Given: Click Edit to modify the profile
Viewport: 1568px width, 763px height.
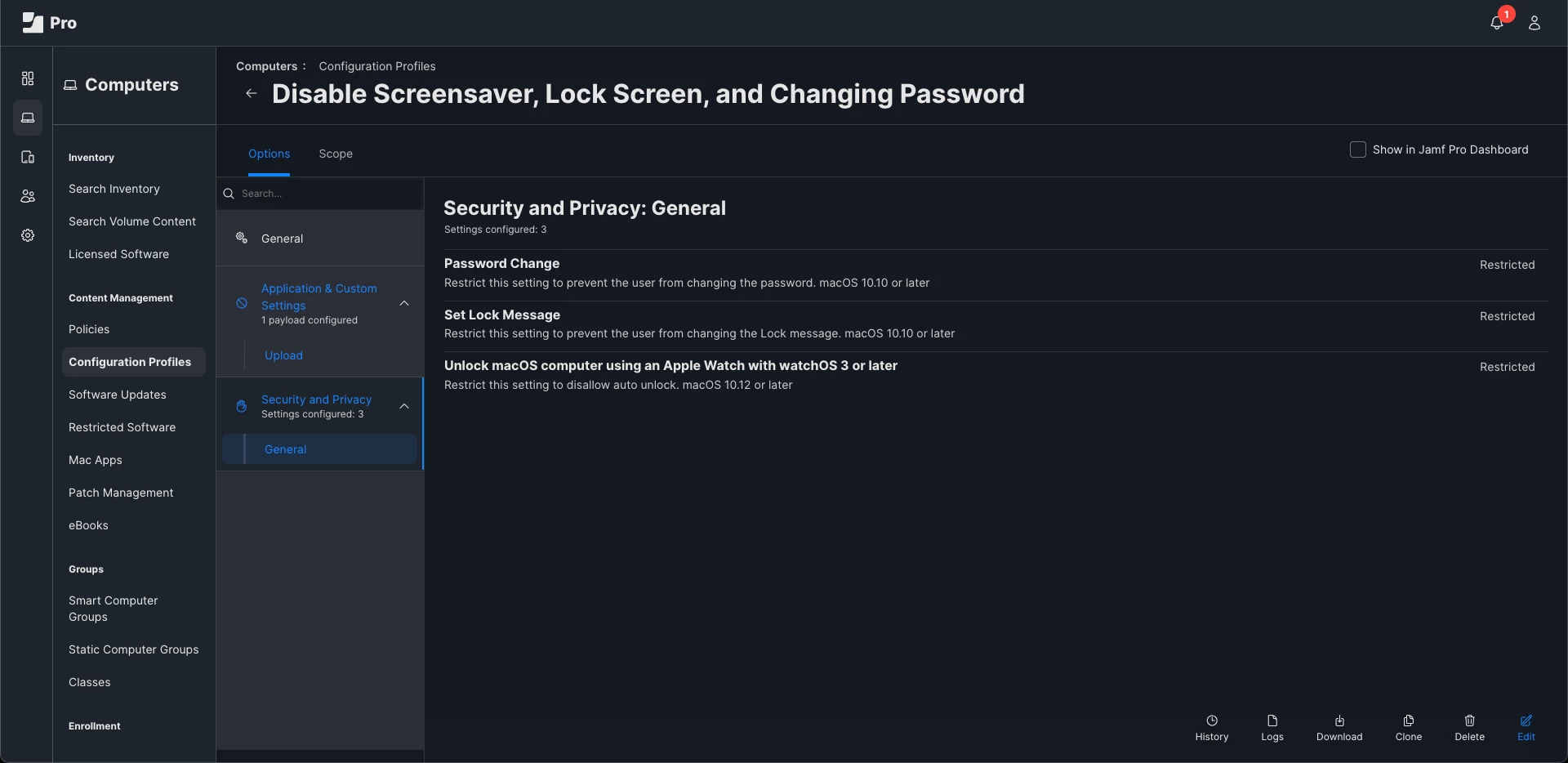Looking at the screenshot, I should (1526, 728).
